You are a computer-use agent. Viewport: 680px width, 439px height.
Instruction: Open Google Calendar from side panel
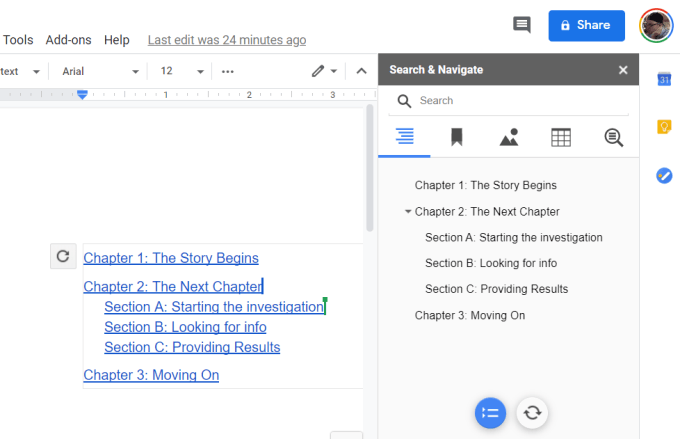pyautogui.click(x=663, y=80)
